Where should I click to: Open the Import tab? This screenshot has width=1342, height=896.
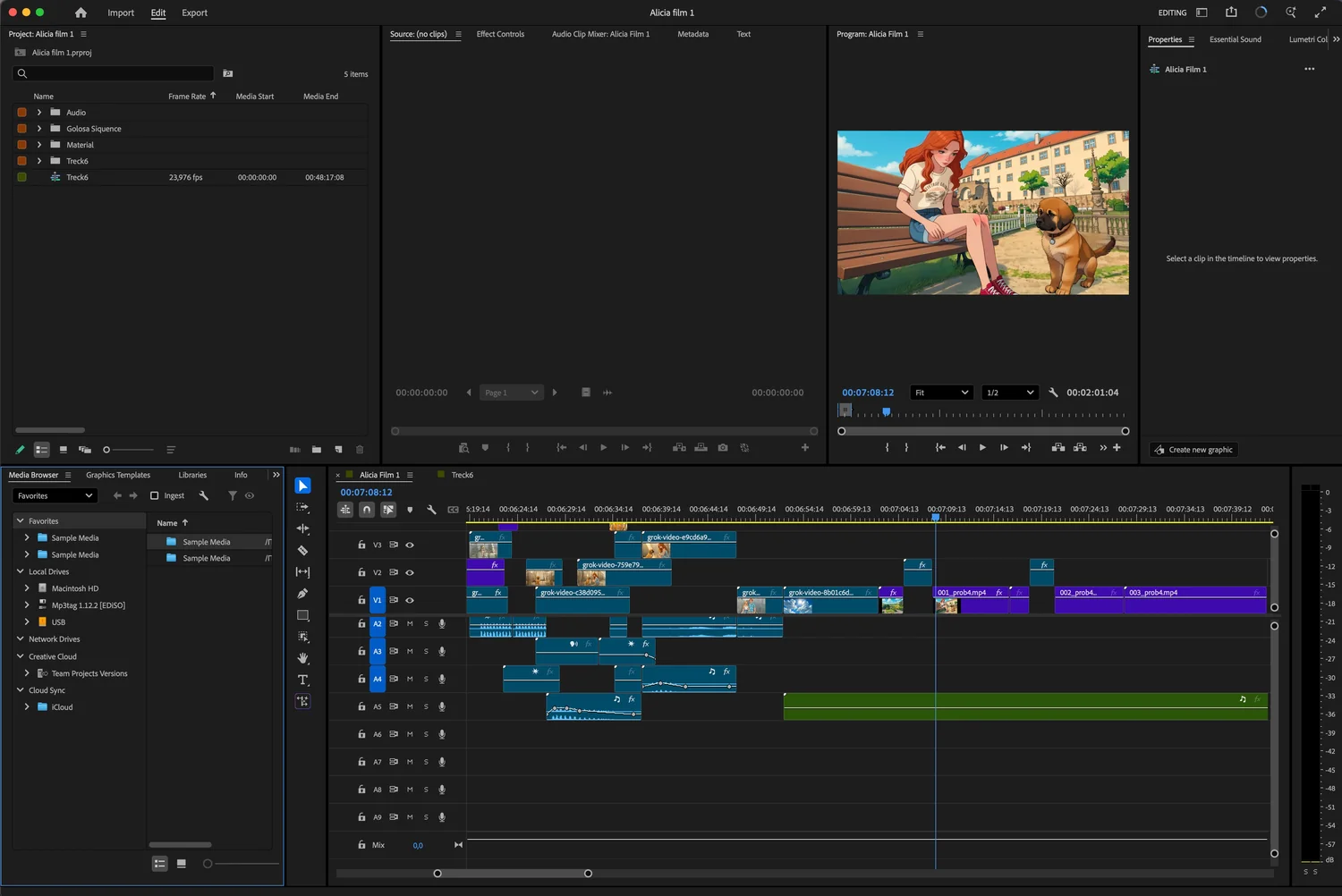121,13
